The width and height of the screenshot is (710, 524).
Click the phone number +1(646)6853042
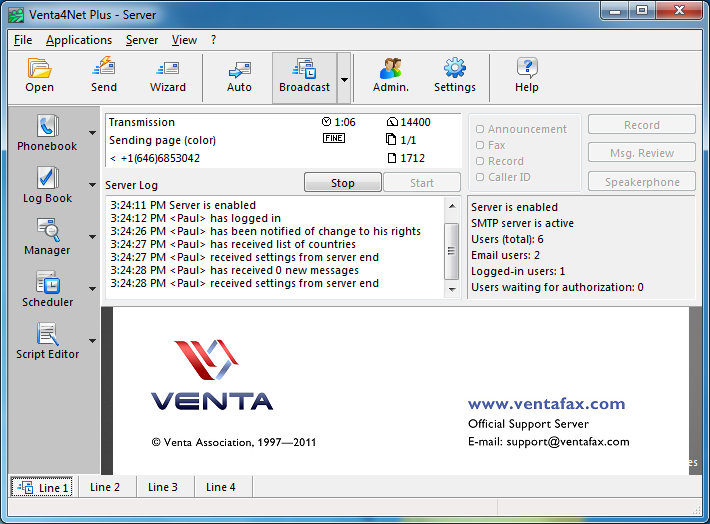(x=160, y=158)
